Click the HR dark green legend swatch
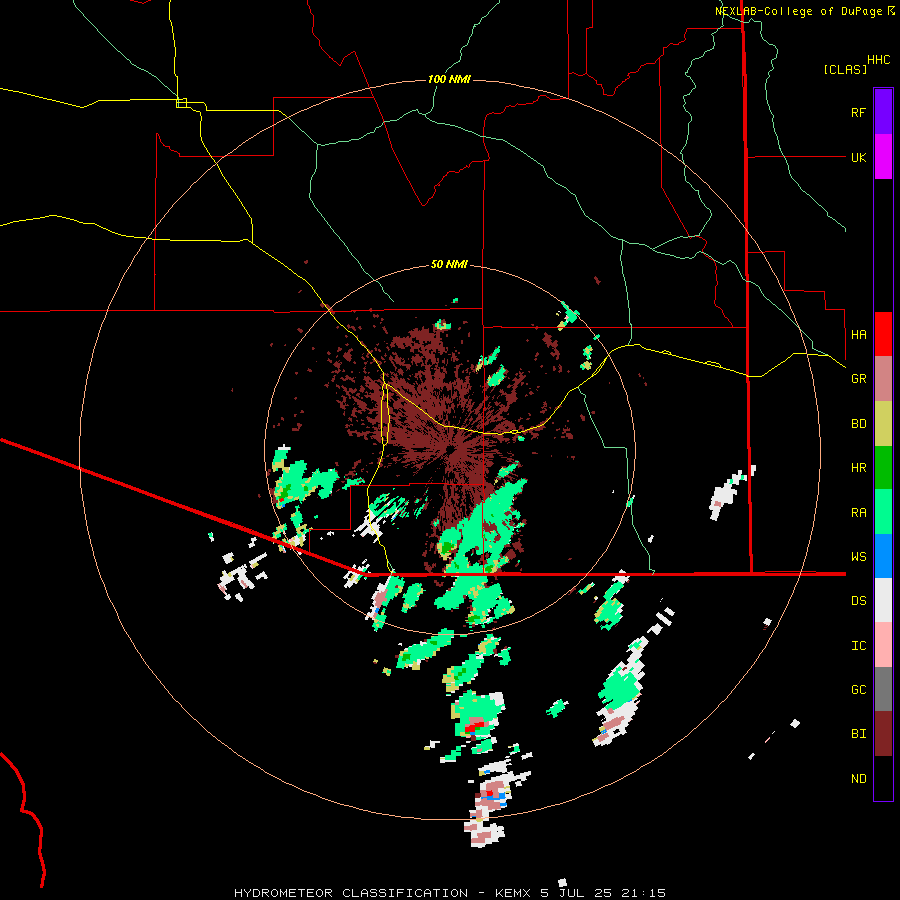Viewport: 900px width, 900px height. (x=883, y=468)
